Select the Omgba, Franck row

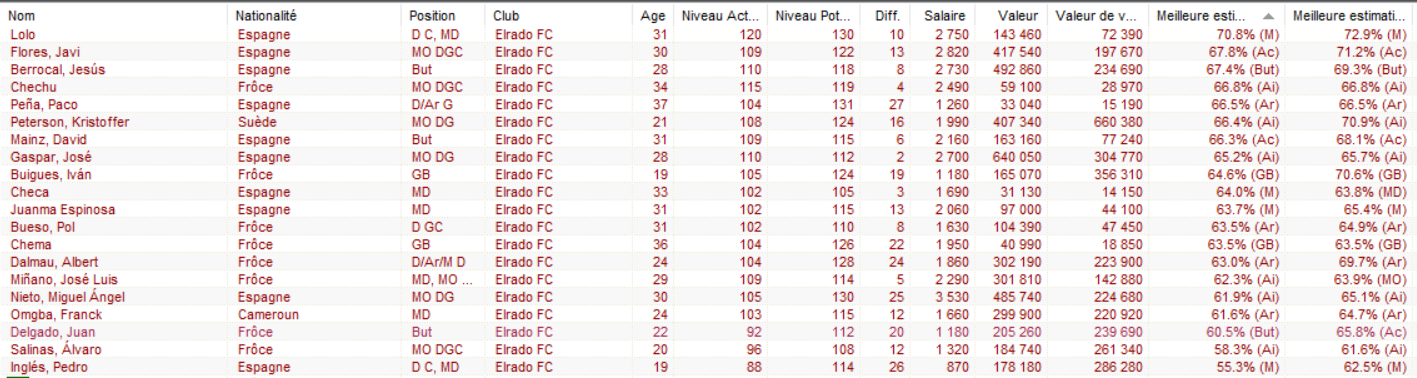(708, 315)
